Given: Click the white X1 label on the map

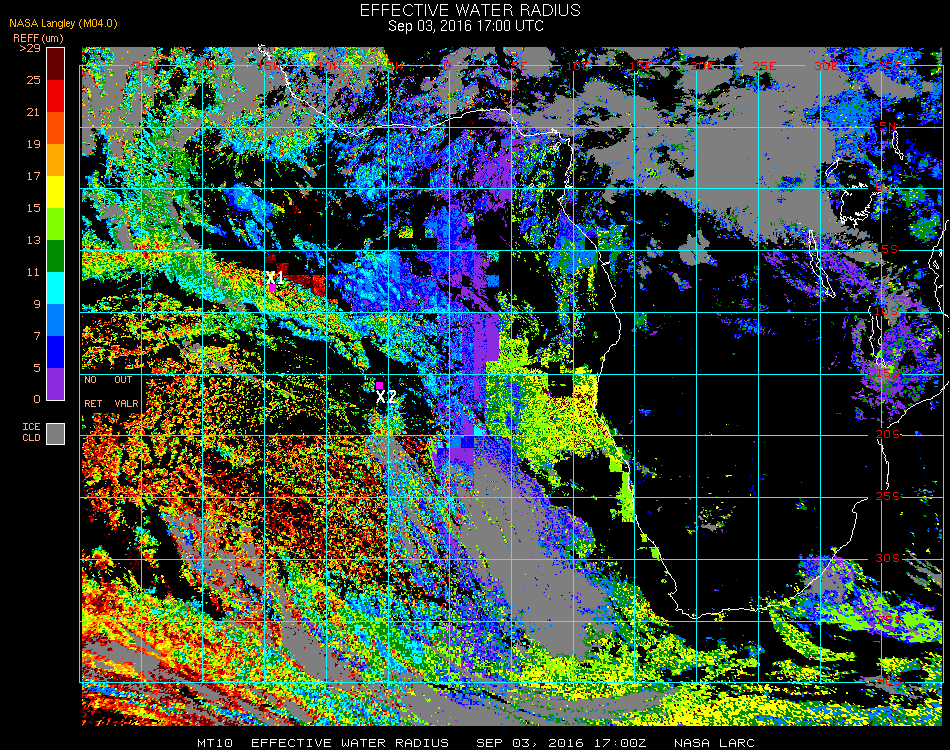Looking at the screenshot, I should (x=275, y=277).
